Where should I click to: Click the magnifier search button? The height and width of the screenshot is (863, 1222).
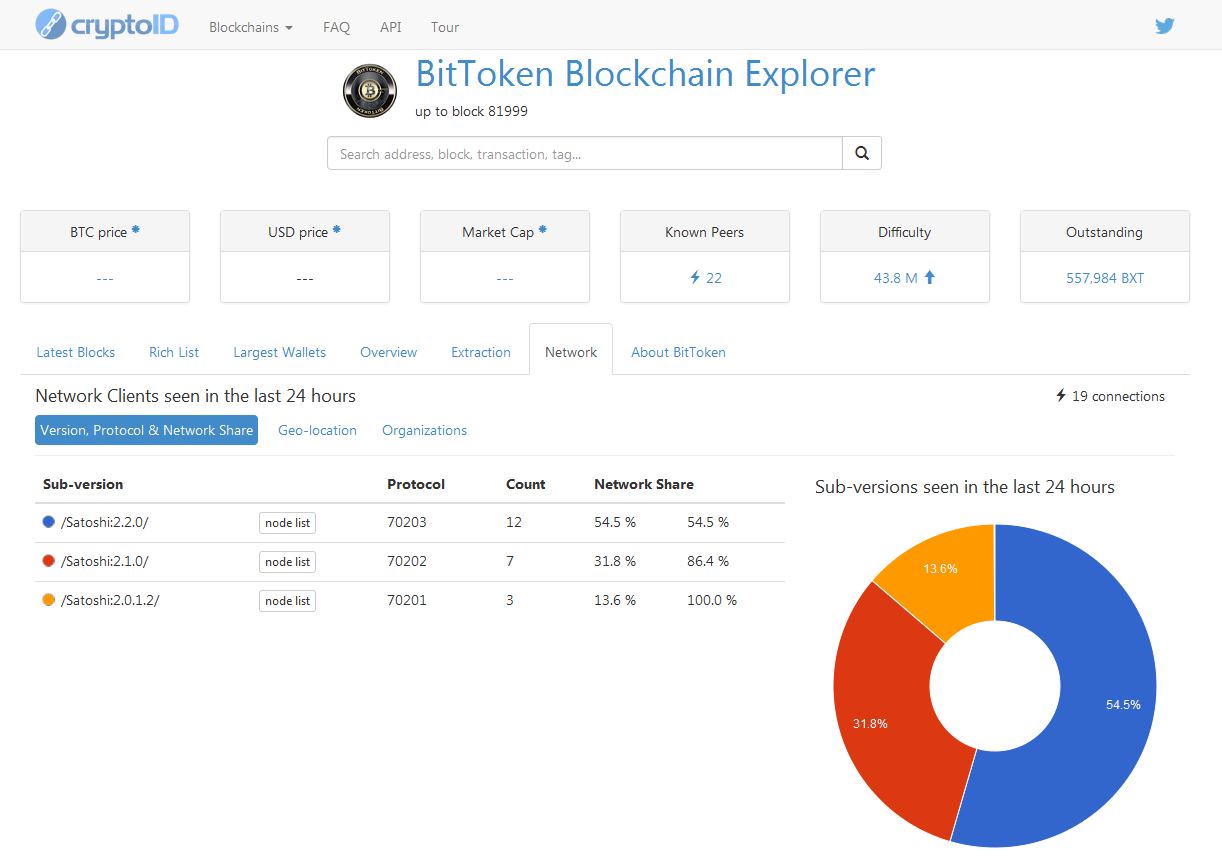[862, 153]
